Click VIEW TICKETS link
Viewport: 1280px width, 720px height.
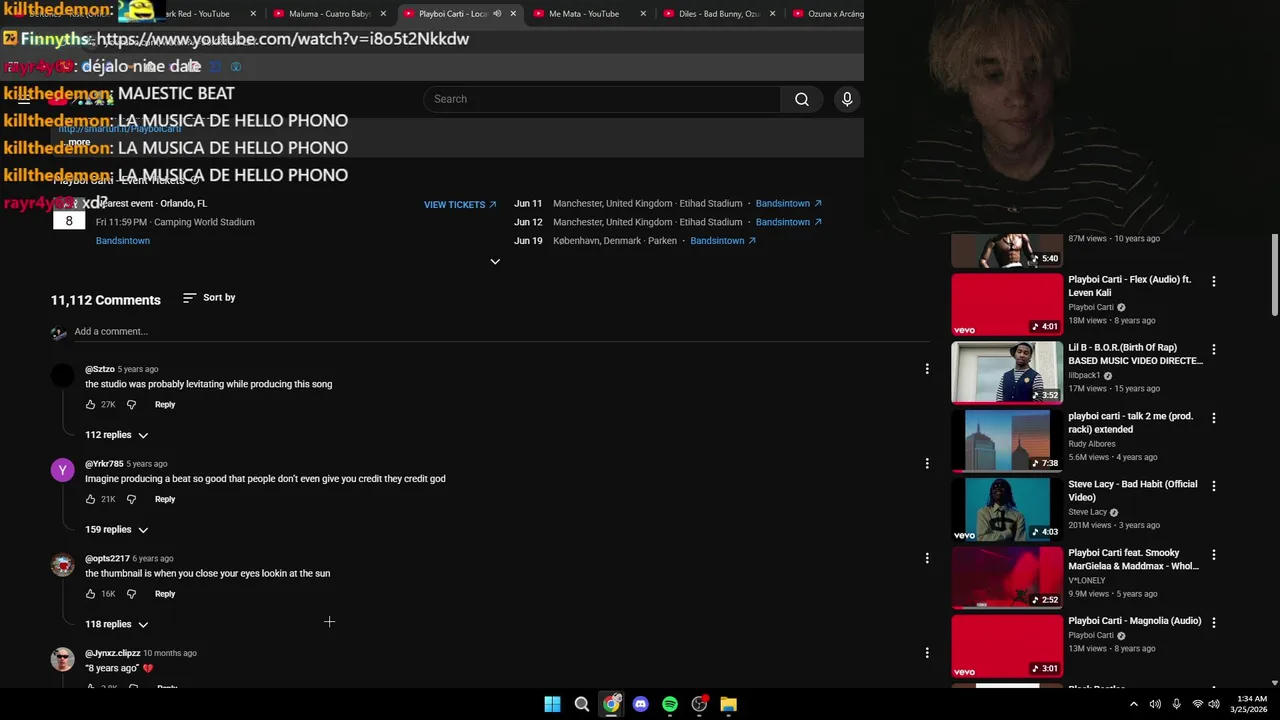[460, 205]
